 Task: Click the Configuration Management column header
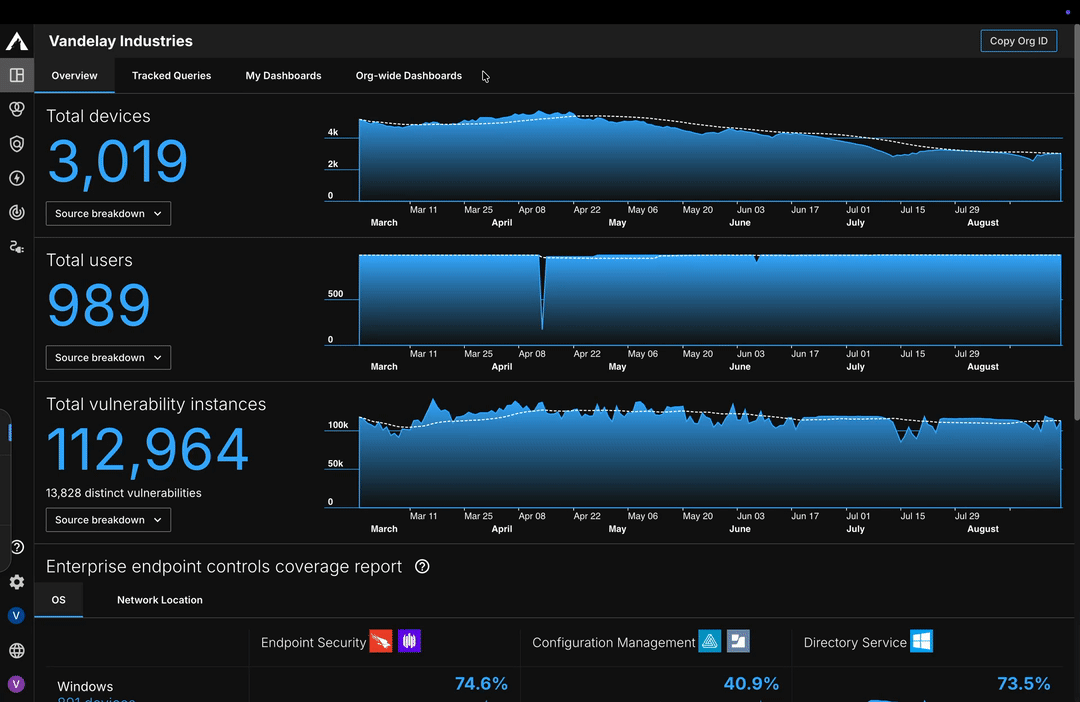pos(613,642)
